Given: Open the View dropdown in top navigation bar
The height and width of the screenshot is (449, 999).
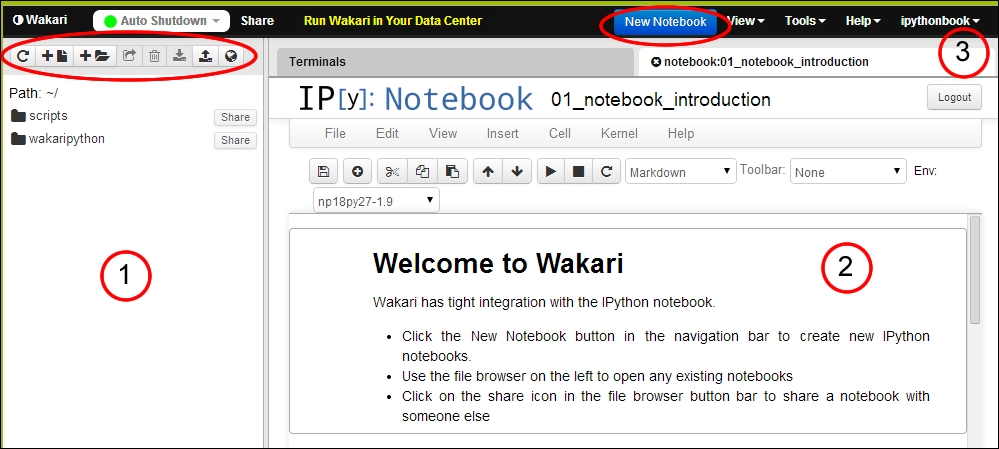Looking at the screenshot, I should [x=746, y=20].
